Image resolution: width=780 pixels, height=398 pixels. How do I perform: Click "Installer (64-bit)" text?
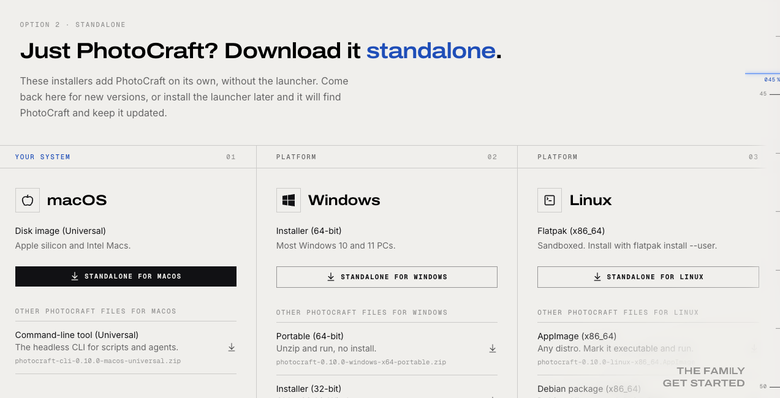point(309,231)
